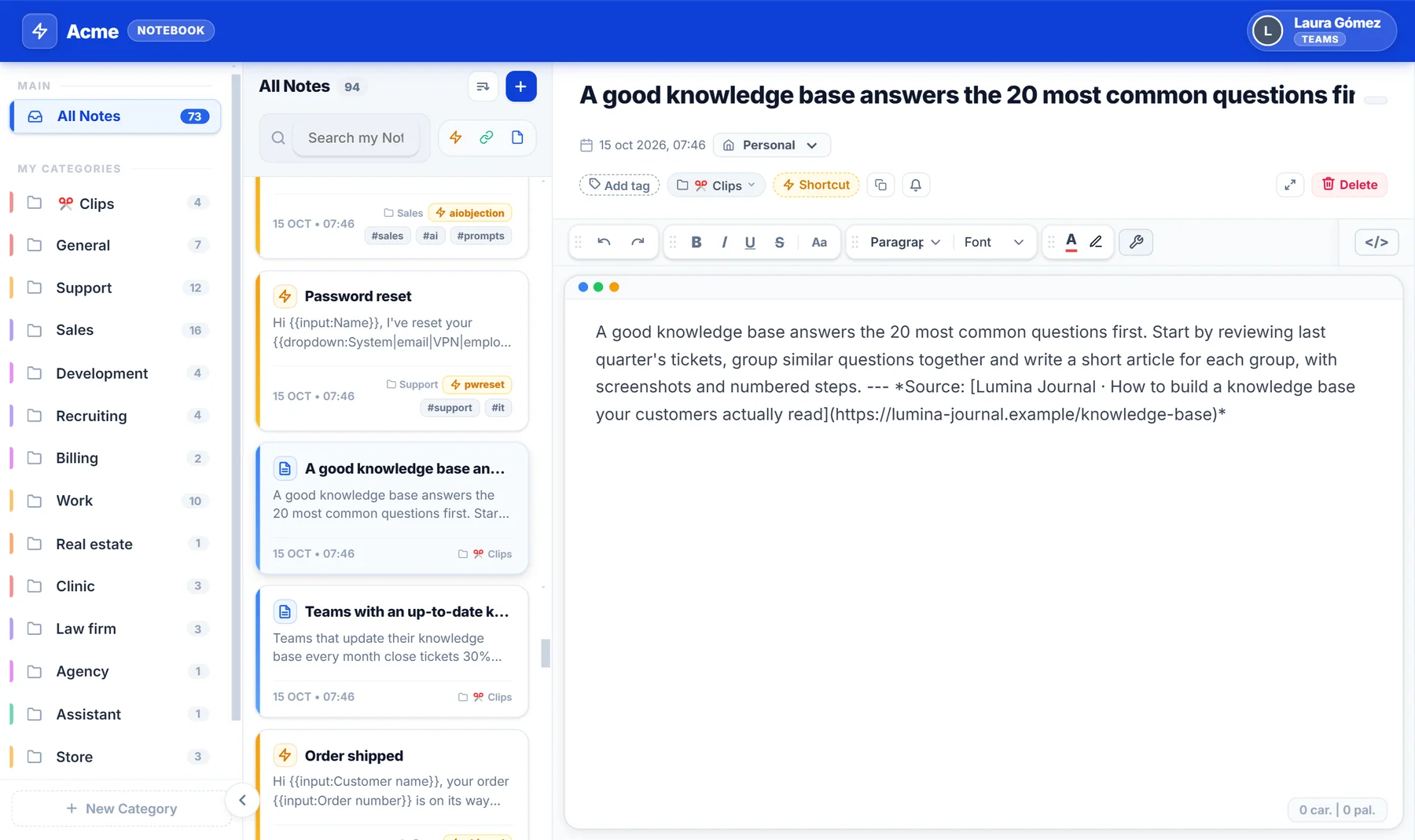Viewport: 1415px width, 840px height.
Task: Click the redo arrow in editor toolbar
Action: (x=638, y=242)
